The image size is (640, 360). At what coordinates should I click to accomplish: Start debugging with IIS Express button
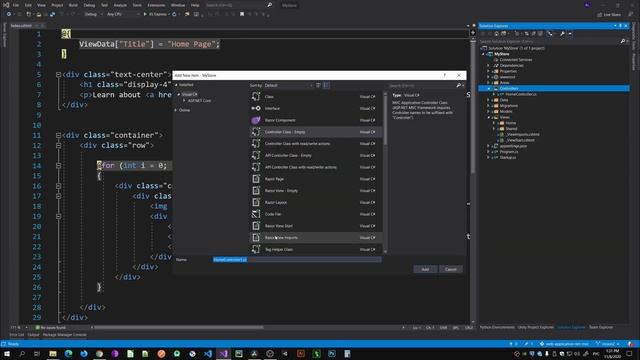[x=155, y=14]
